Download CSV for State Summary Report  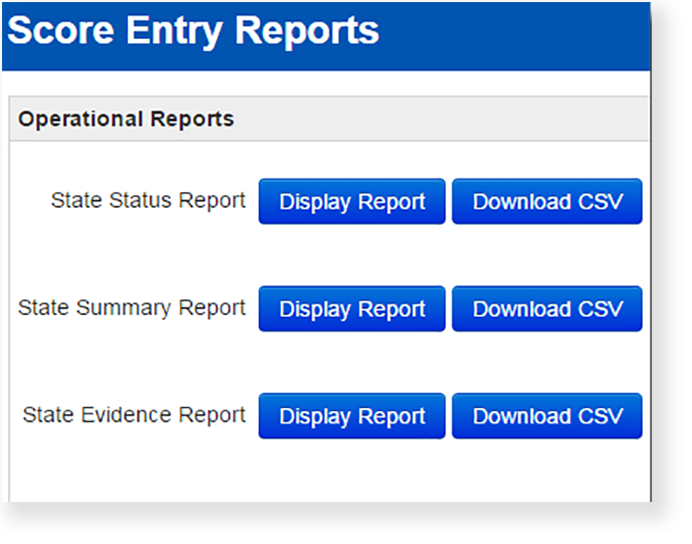(x=547, y=309)
